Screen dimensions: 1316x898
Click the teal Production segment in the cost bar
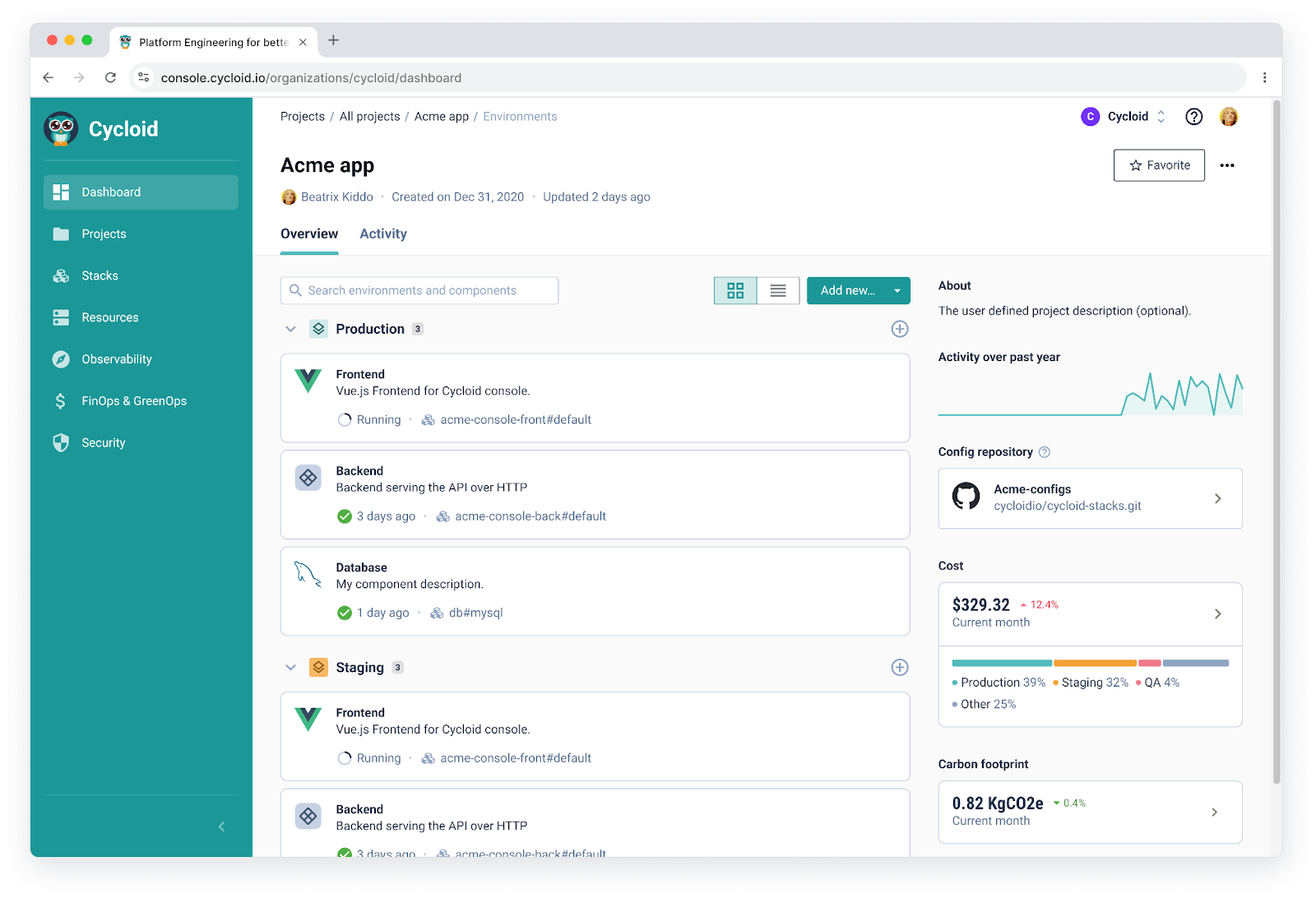coord(1001,663)
